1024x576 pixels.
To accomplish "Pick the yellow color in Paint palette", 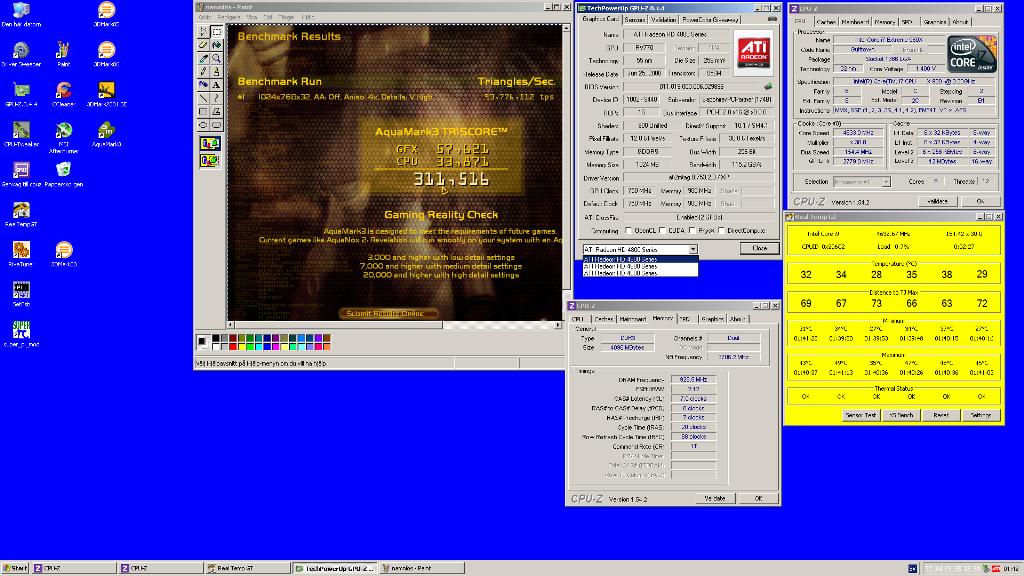I will pos(242,346).
